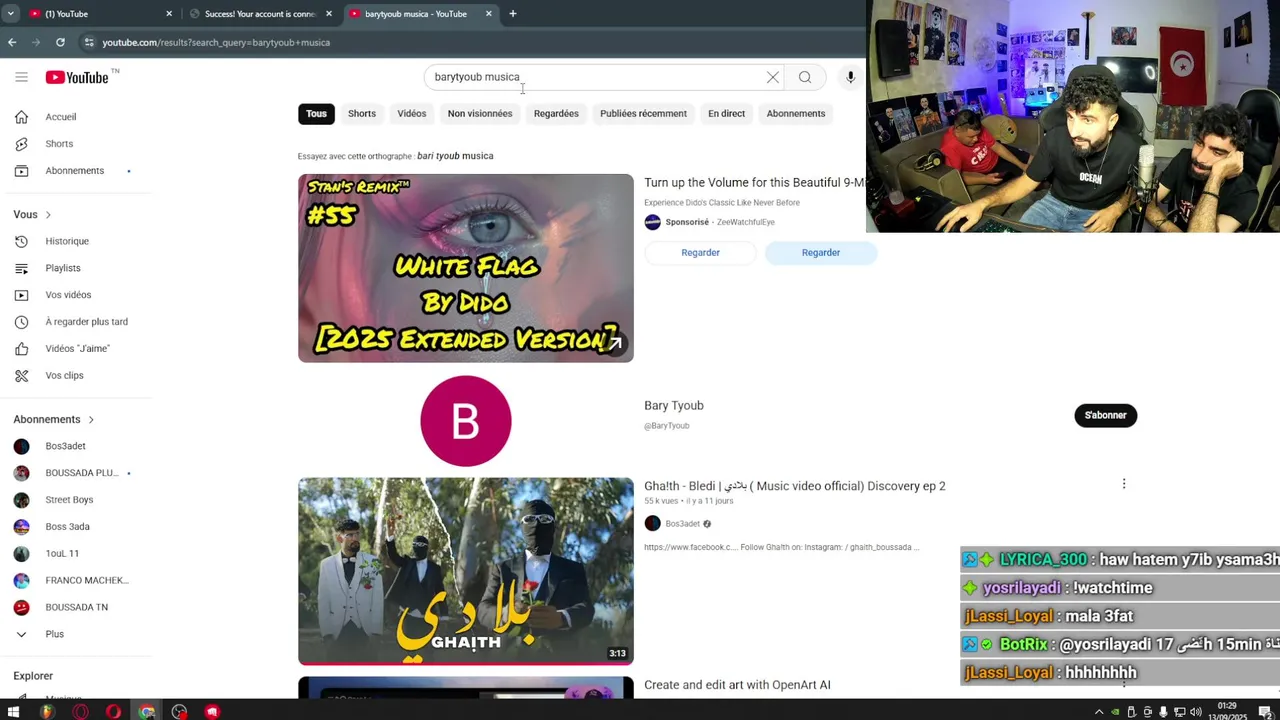Select the Tous filter chip

316,114
